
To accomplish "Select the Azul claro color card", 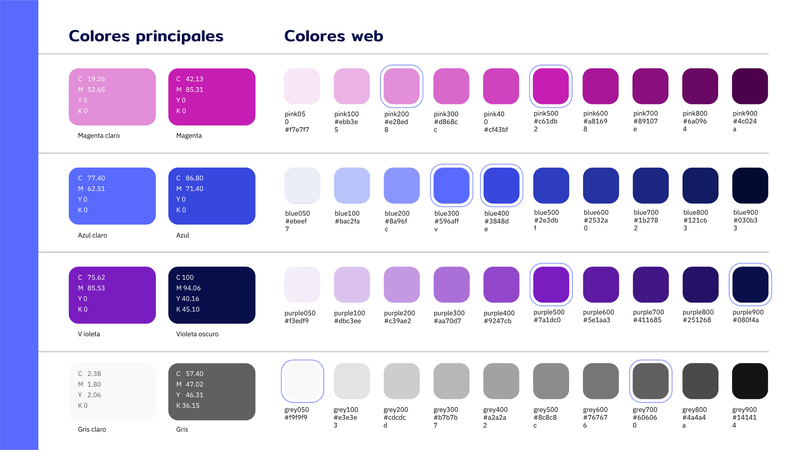I will [112, 196].
